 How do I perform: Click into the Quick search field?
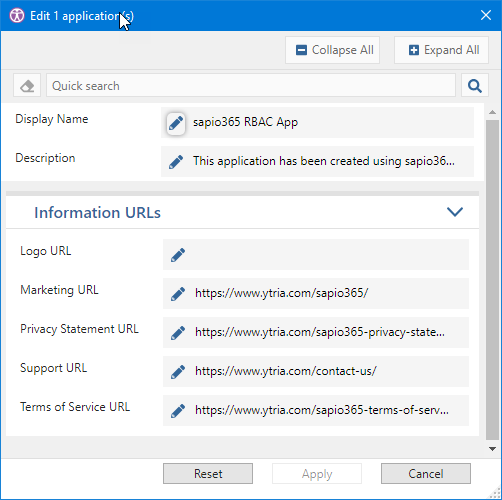point(251,86)
